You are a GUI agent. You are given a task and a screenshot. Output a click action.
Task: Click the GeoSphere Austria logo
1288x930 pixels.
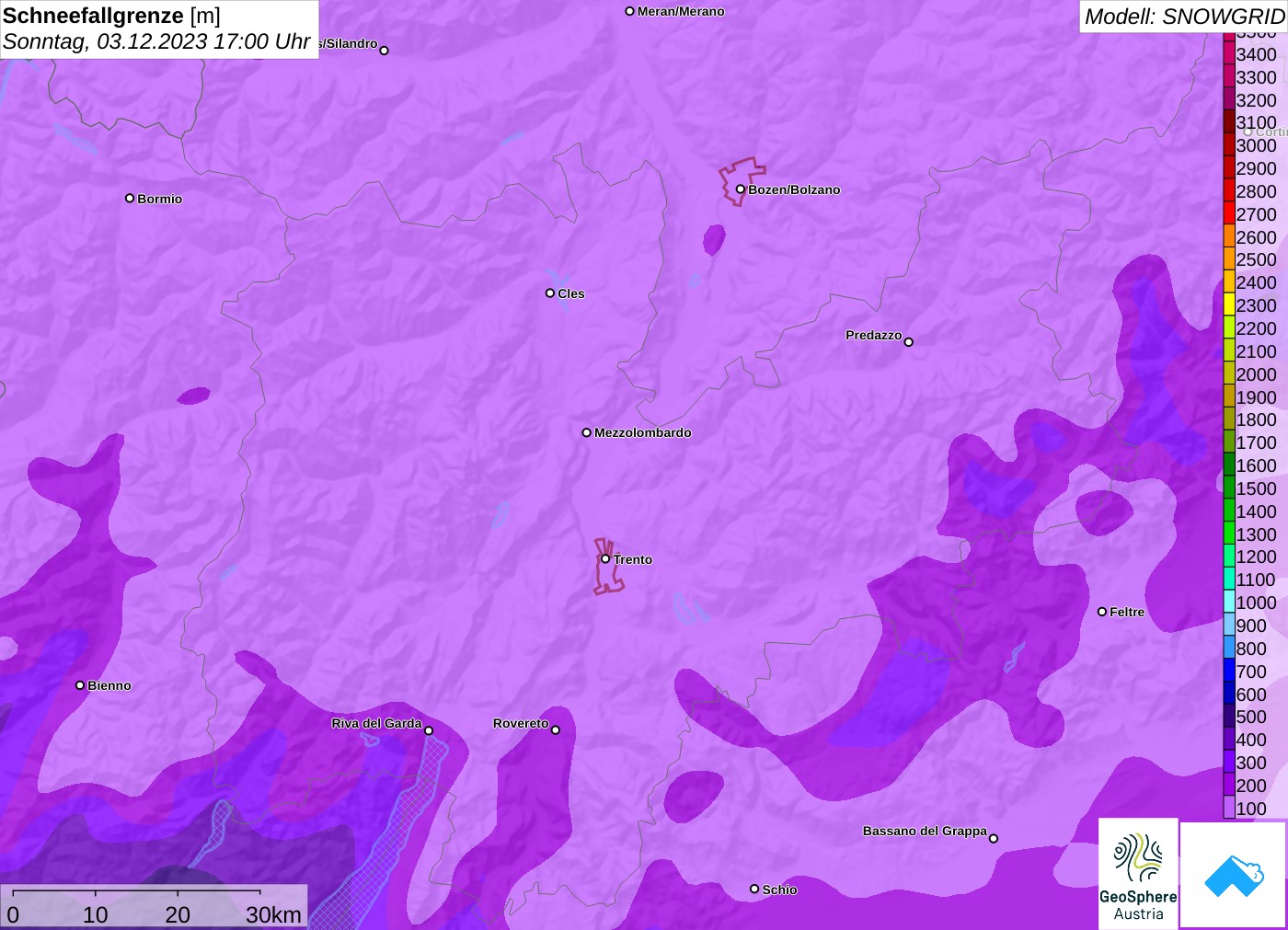click(x=1138, y=873)
